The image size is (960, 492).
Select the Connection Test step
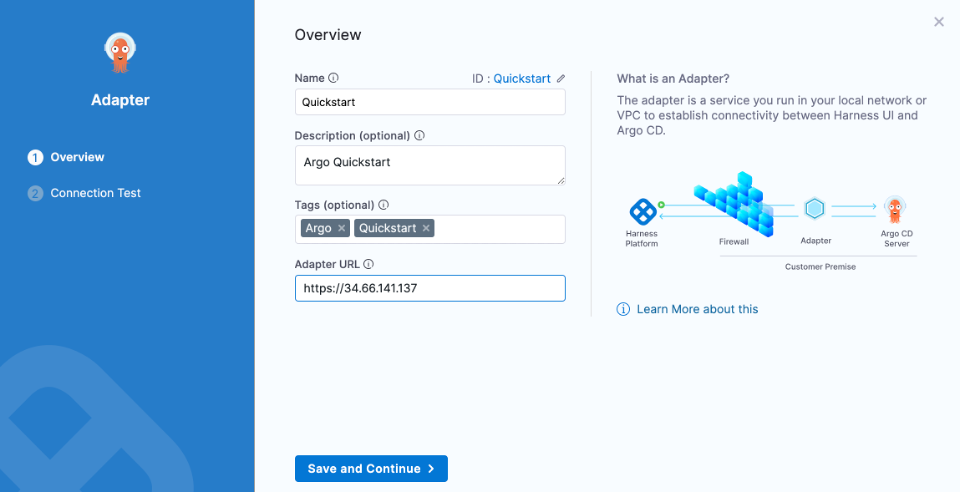(84, 193)
